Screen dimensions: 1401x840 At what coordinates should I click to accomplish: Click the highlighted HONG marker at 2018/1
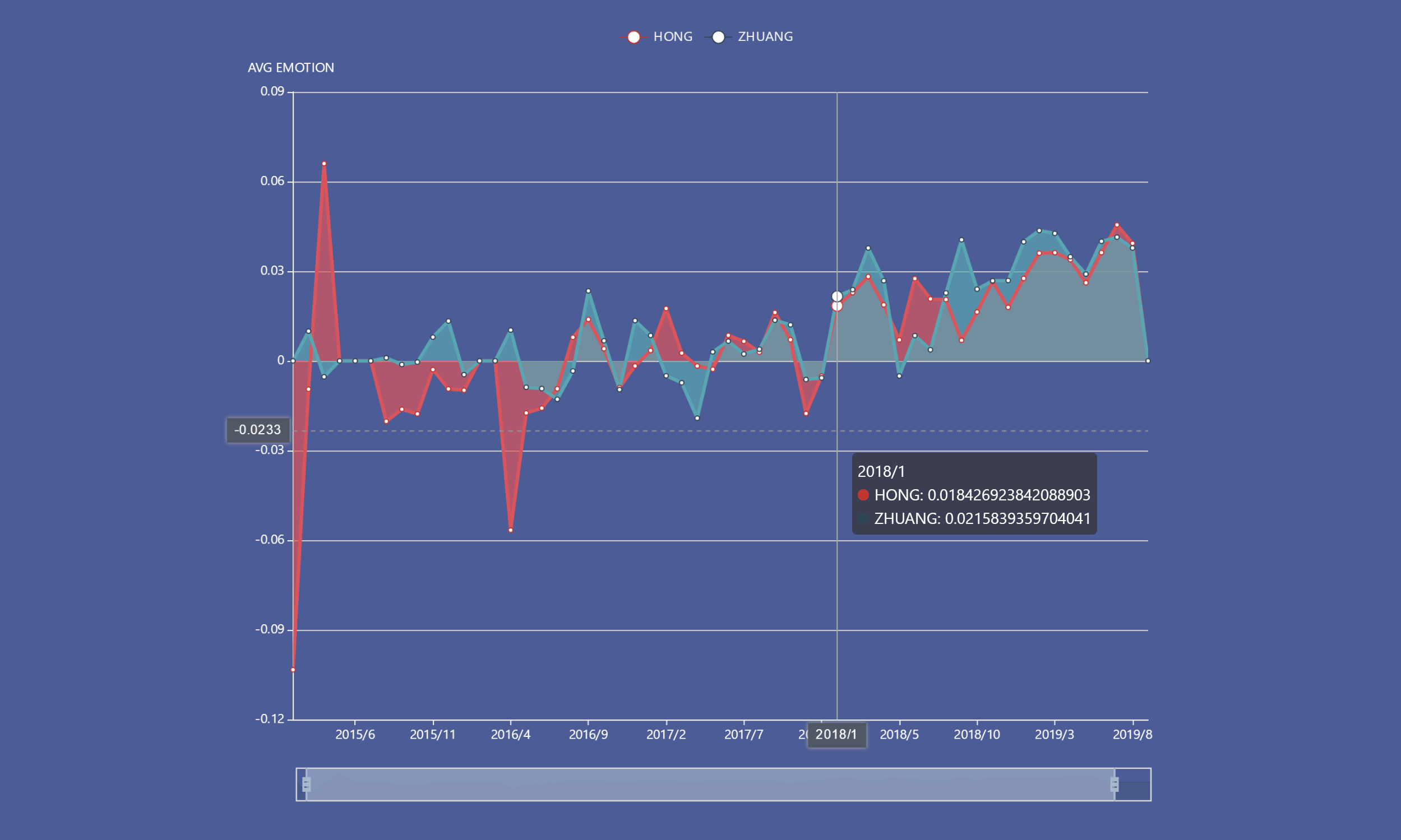tap(837, 306)
